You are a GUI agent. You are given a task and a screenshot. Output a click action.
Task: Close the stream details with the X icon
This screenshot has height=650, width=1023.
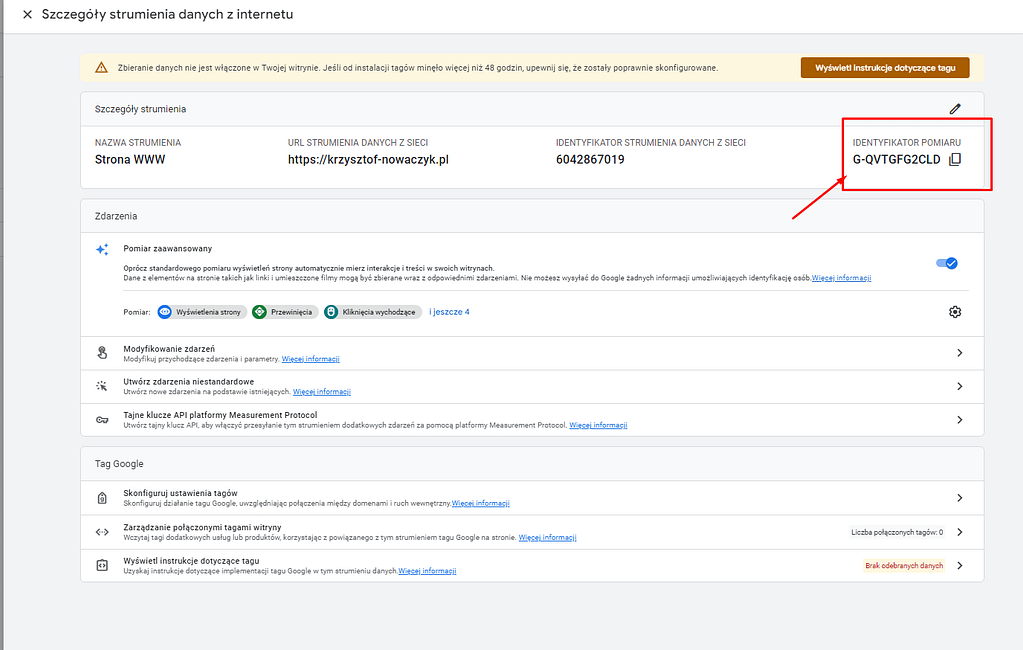(25, 14)
